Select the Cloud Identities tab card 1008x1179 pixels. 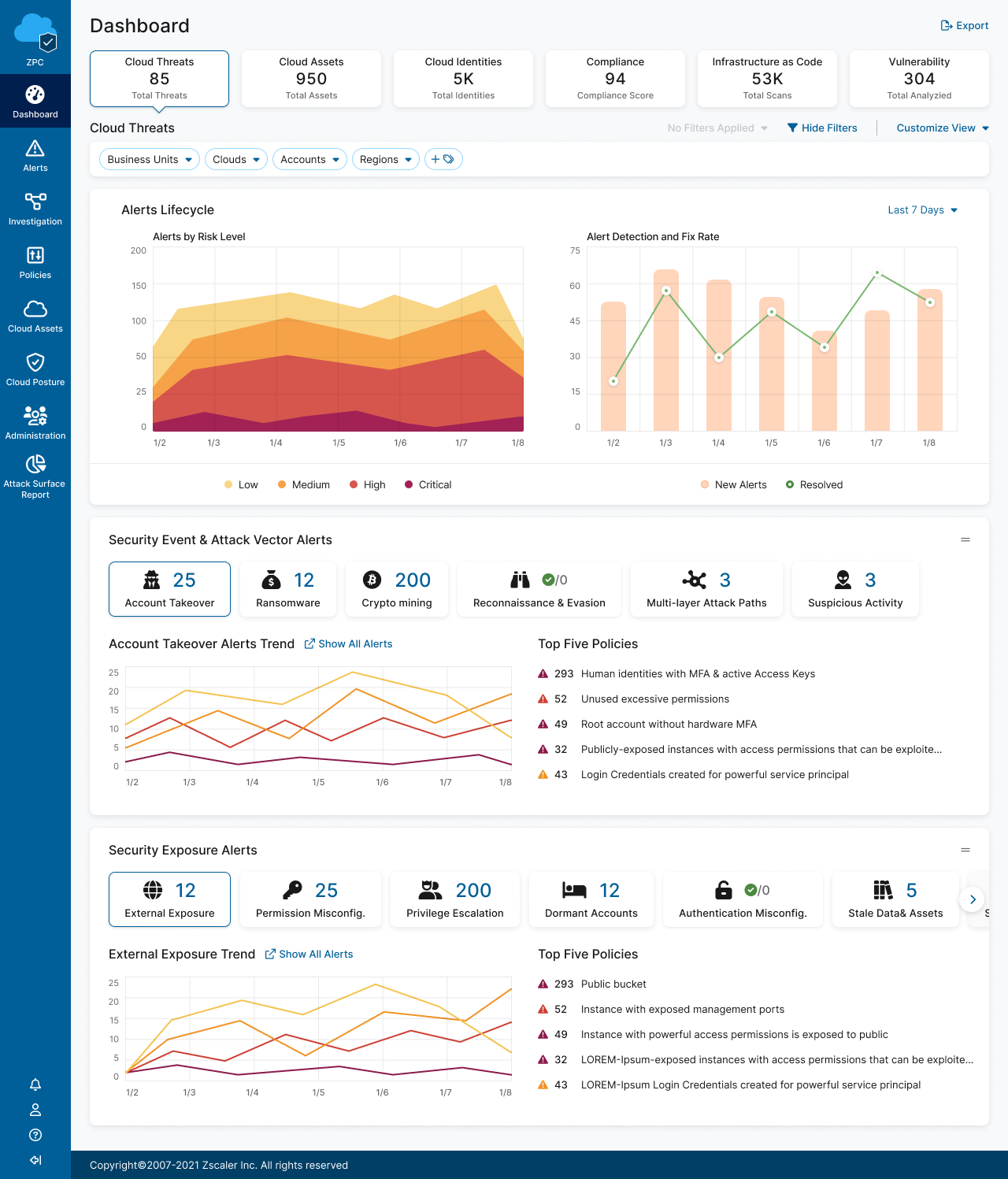pos(463,79)
